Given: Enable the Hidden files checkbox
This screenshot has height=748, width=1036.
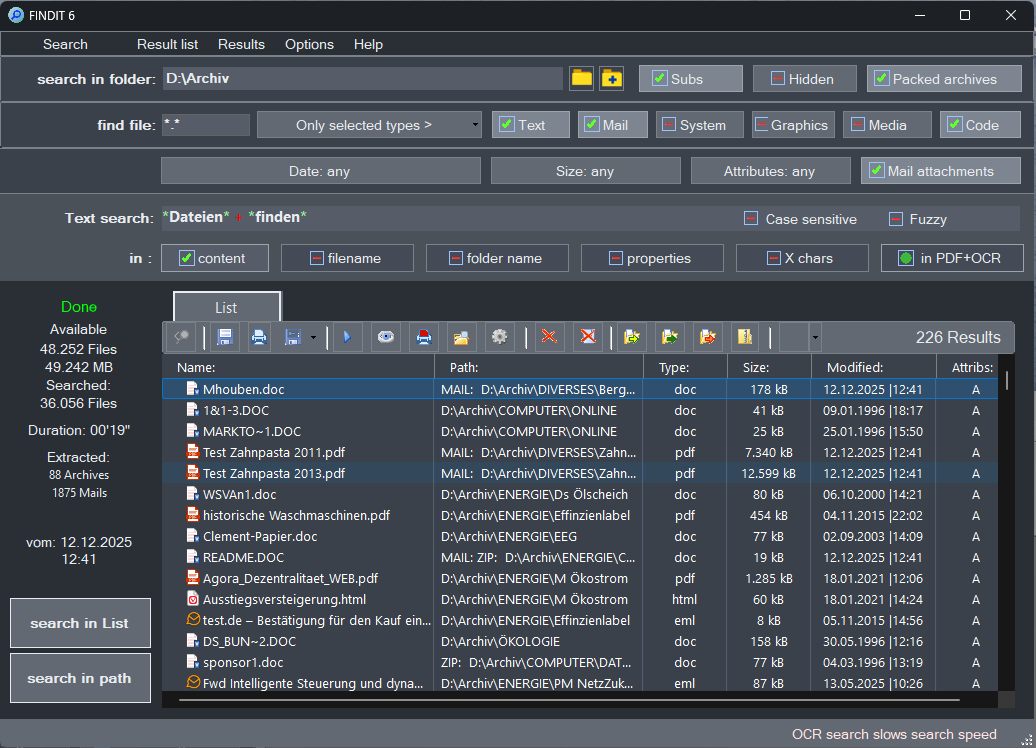Looking at the screenshot, I should tap(777, 79).
